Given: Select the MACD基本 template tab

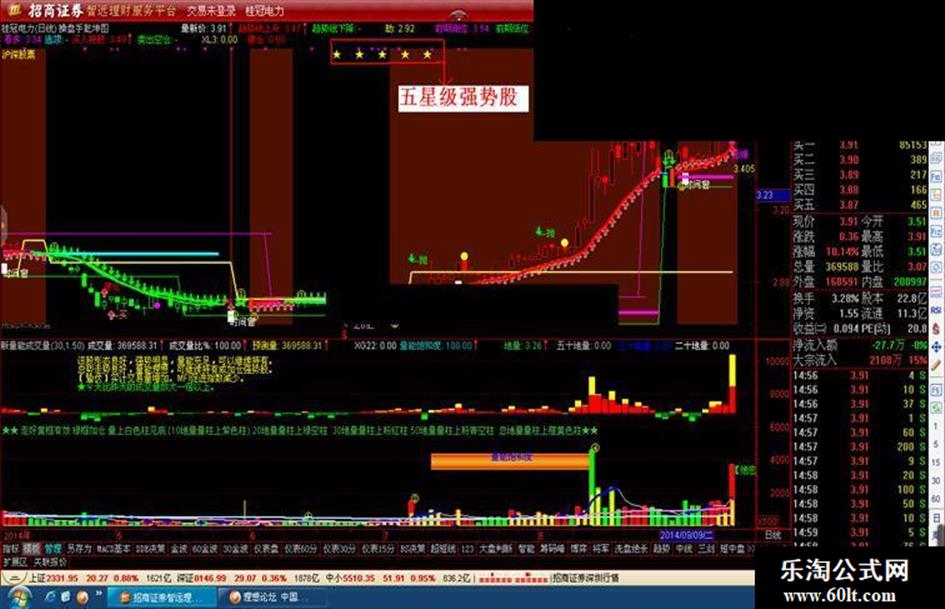Looking at the screenshot, I should click(x=113, y=549).
